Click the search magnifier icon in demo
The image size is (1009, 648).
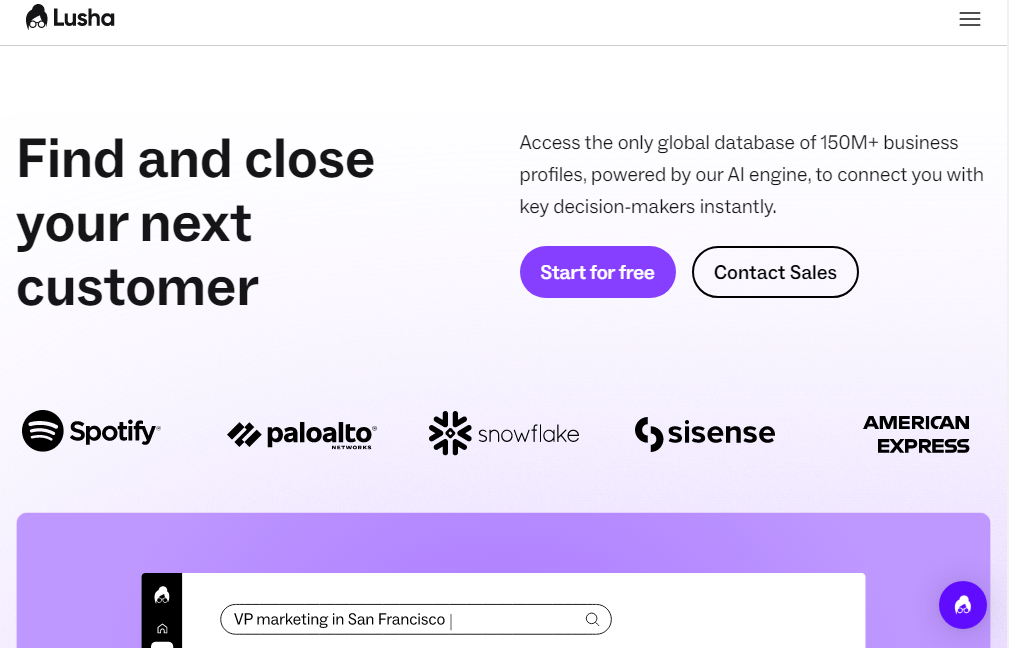click(x=592, y=619)
